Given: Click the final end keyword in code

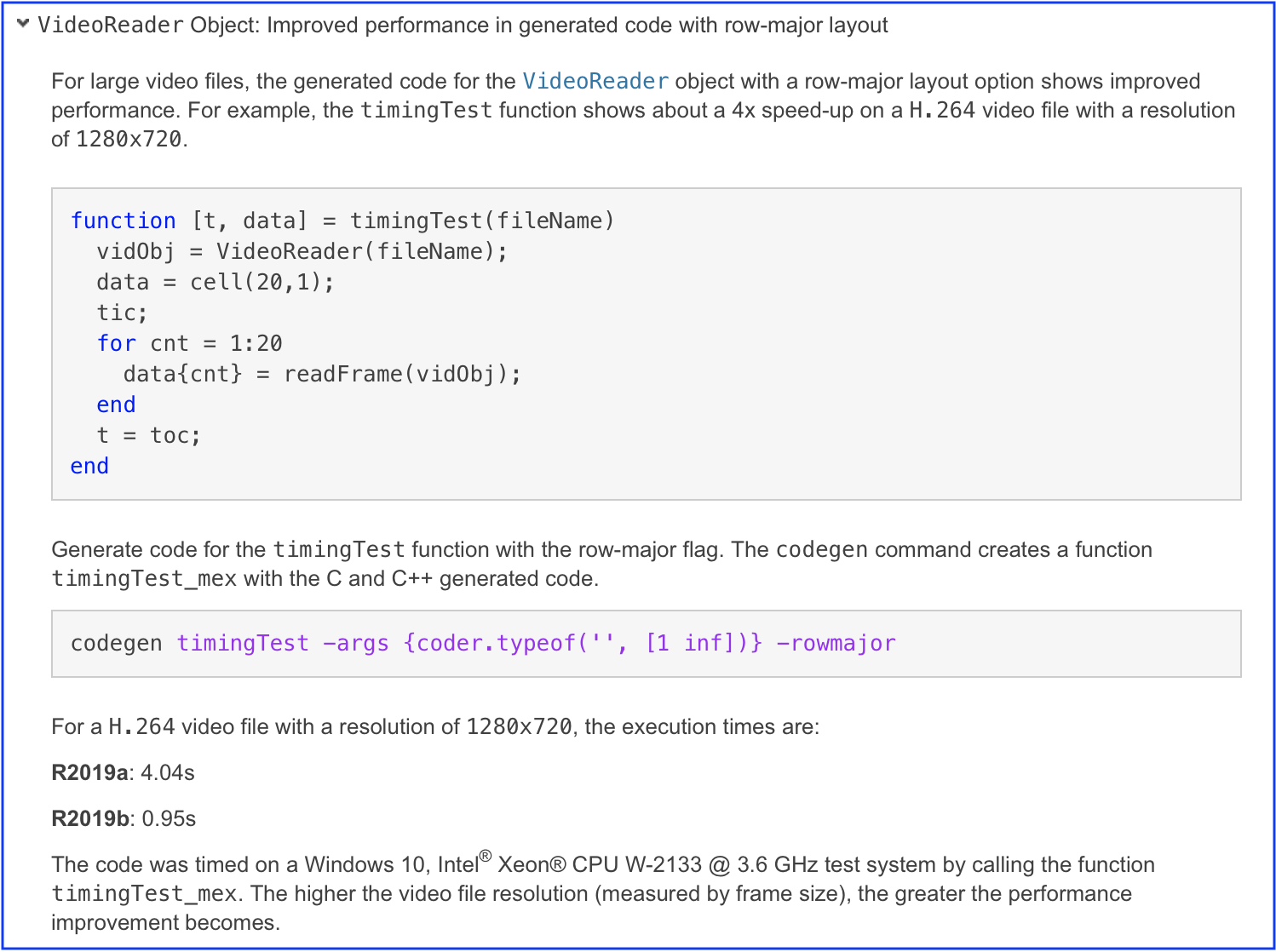Looking at the screenshot, I should 89,467.
